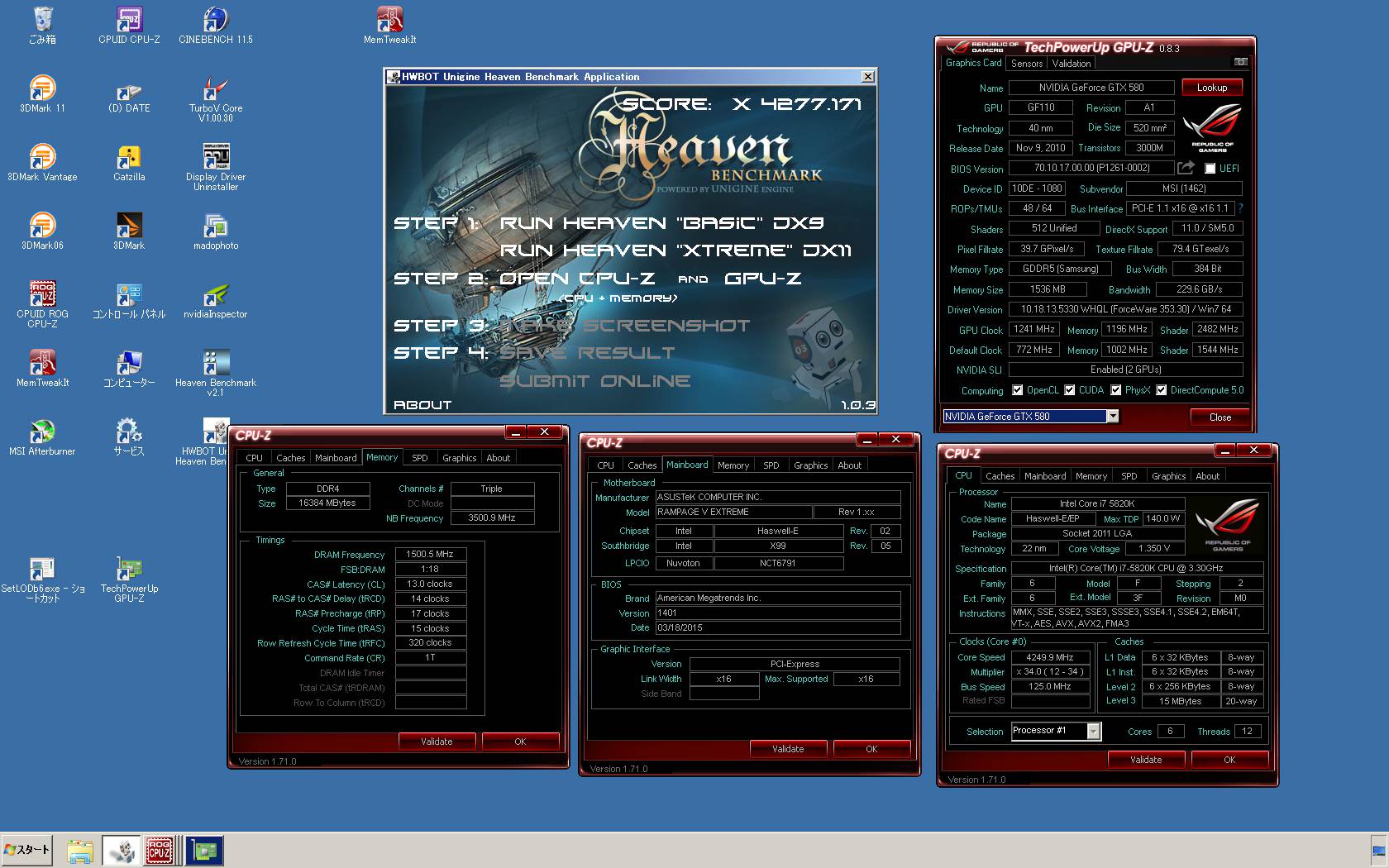Screen dimensions: 1389x868
Task: Open CPUID CPU-Z desktop shortcut
Action: [129, 25]
